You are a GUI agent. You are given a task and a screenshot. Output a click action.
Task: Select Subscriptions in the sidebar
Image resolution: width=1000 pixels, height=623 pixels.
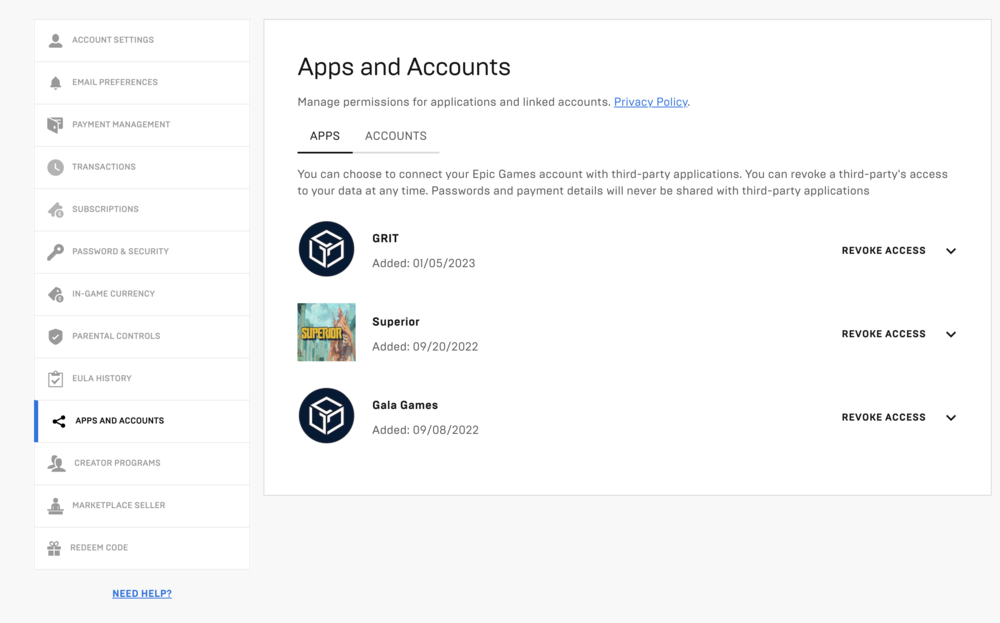tap(142, 210)
